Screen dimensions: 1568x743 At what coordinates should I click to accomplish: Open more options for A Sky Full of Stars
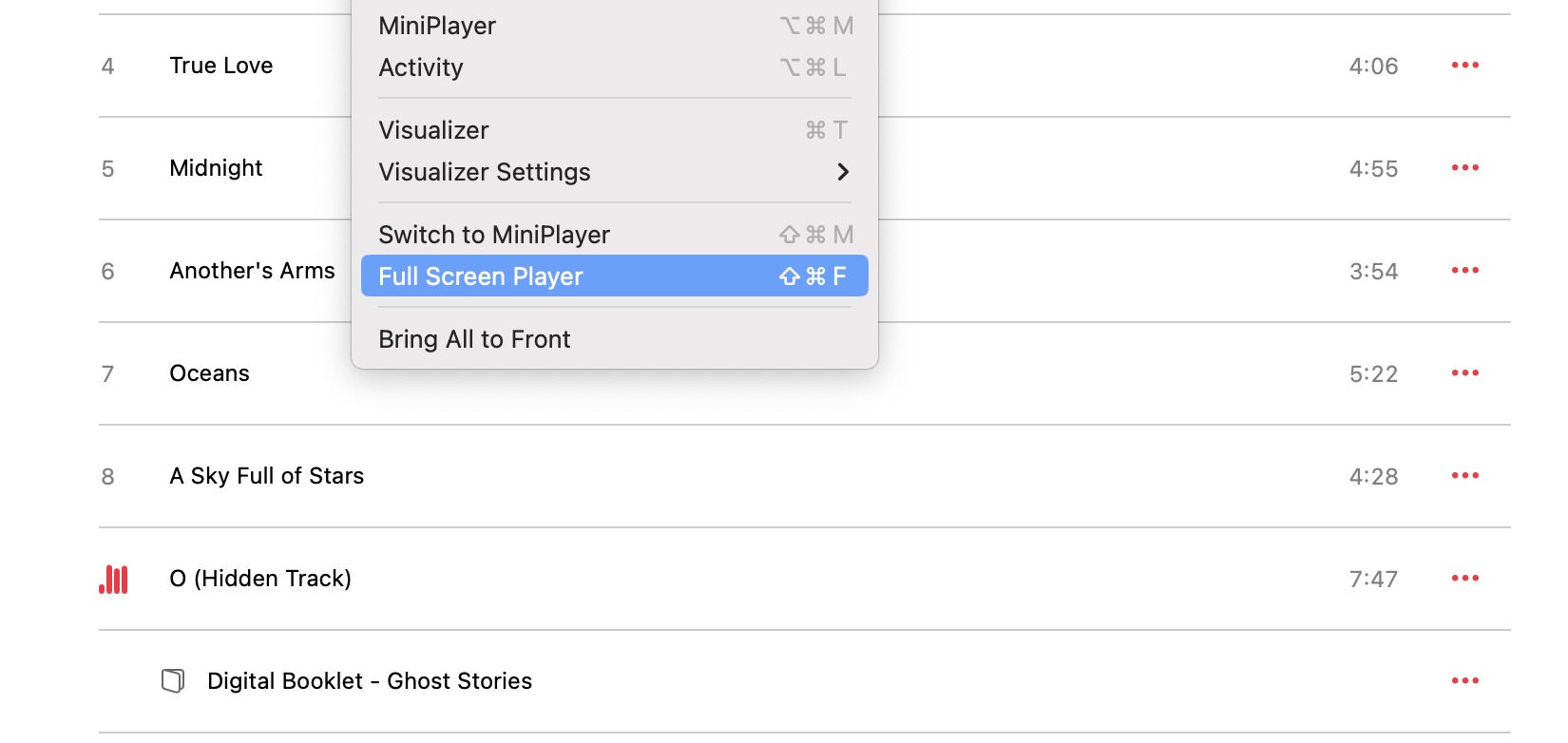1464,475
